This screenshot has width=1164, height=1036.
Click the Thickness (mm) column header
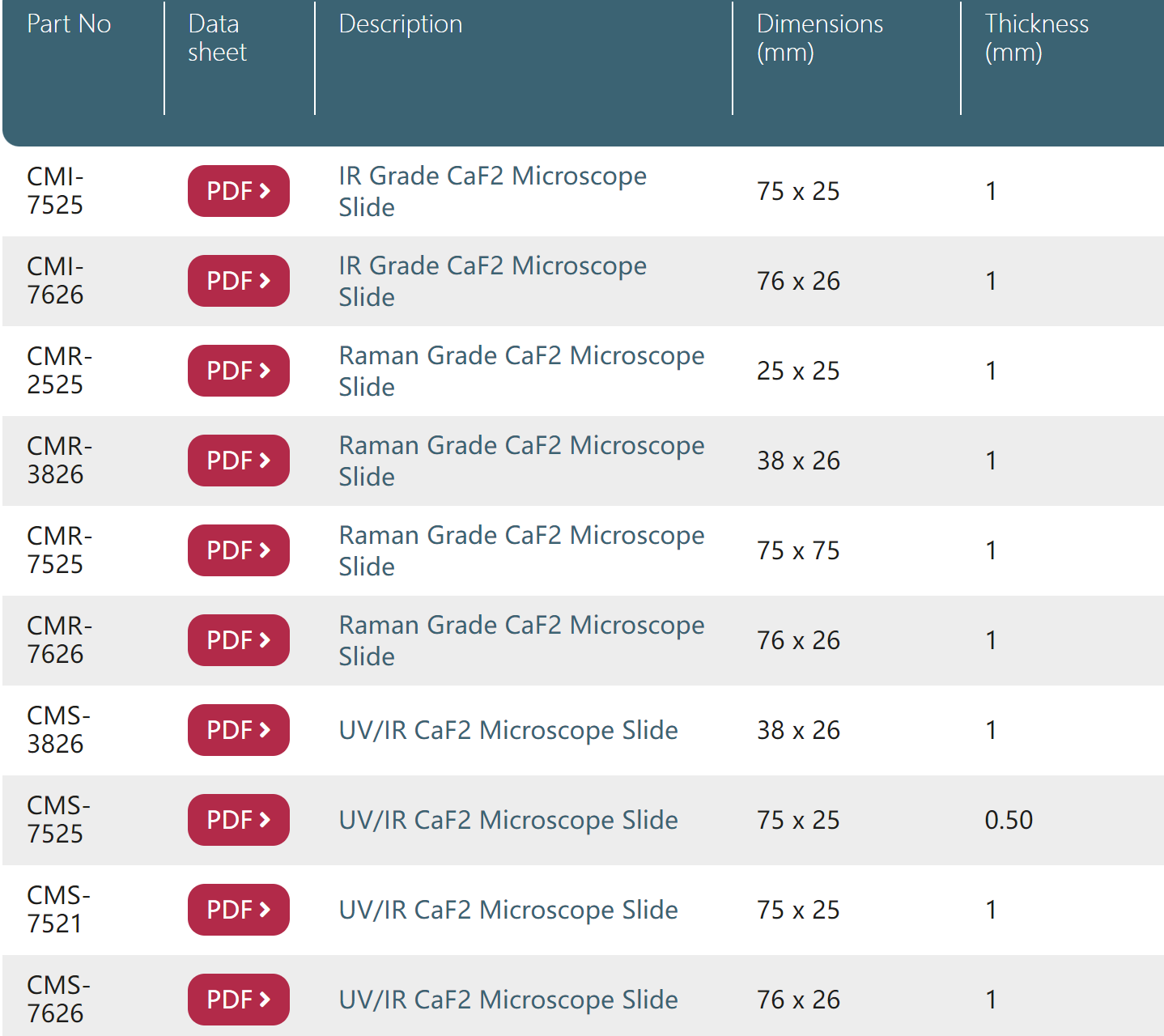(x=1036, y=38)
